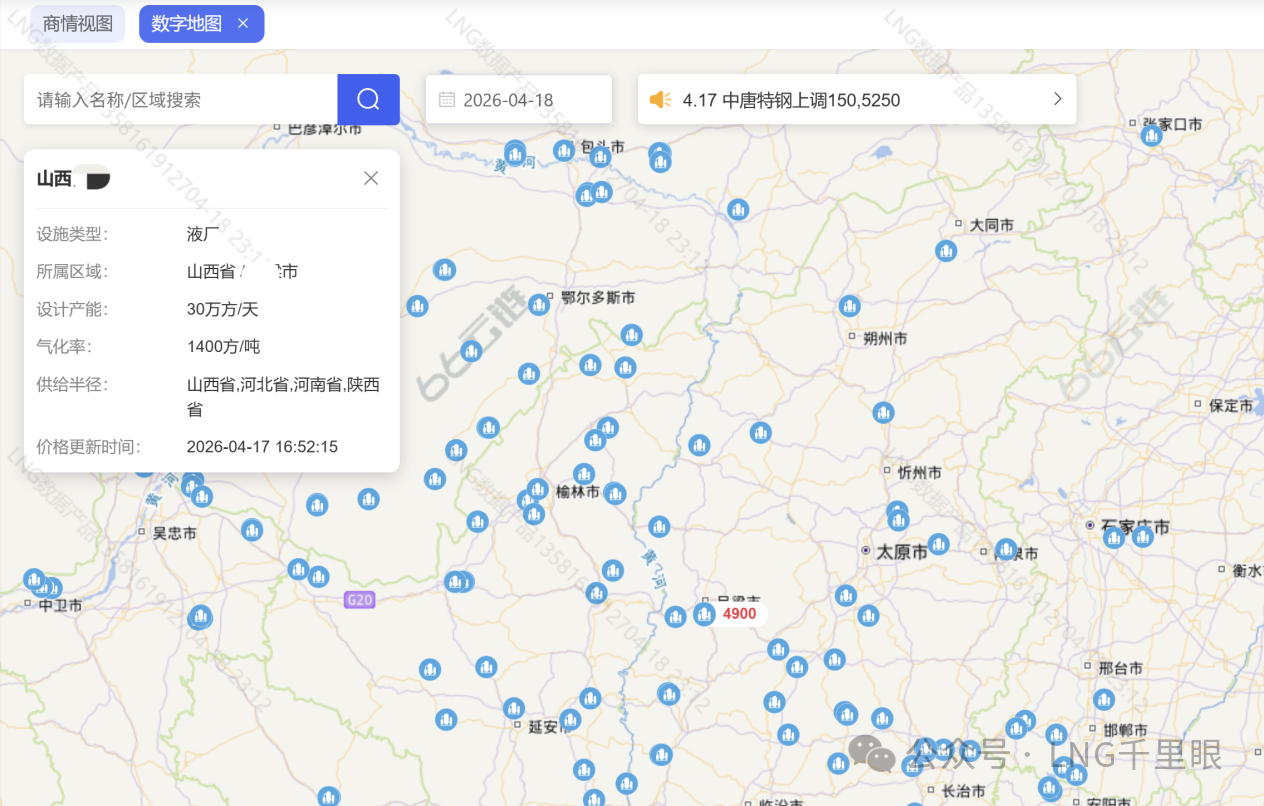
Task: Close the 数字地图 tab
Action: (243, 24)
